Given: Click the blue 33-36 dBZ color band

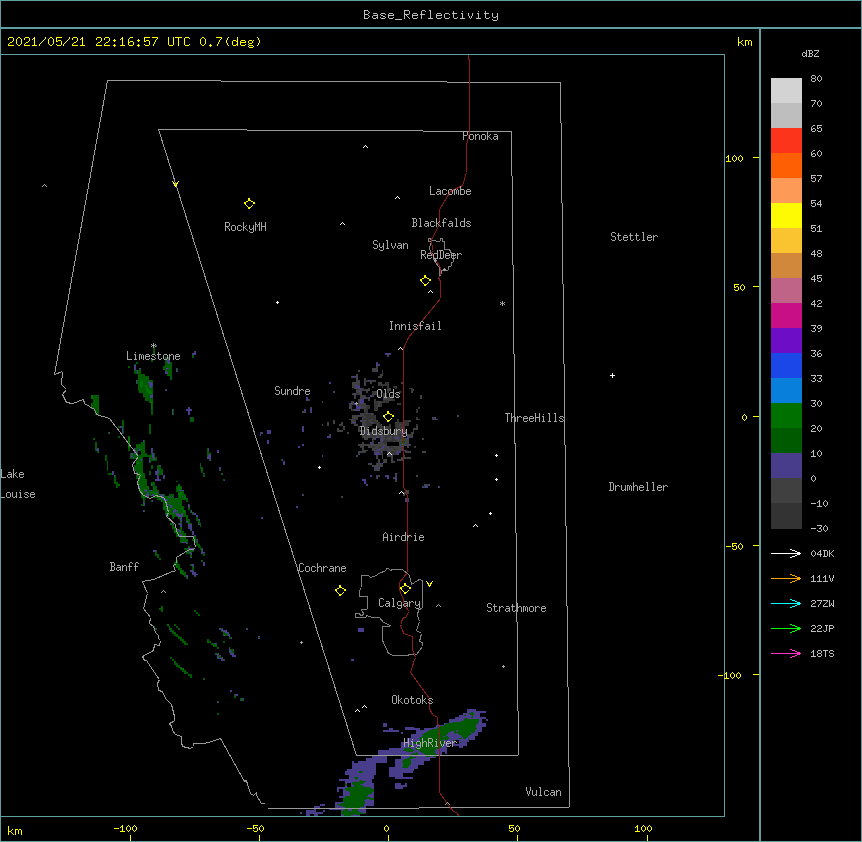Looking at the screenshot, I should (786, 365).
